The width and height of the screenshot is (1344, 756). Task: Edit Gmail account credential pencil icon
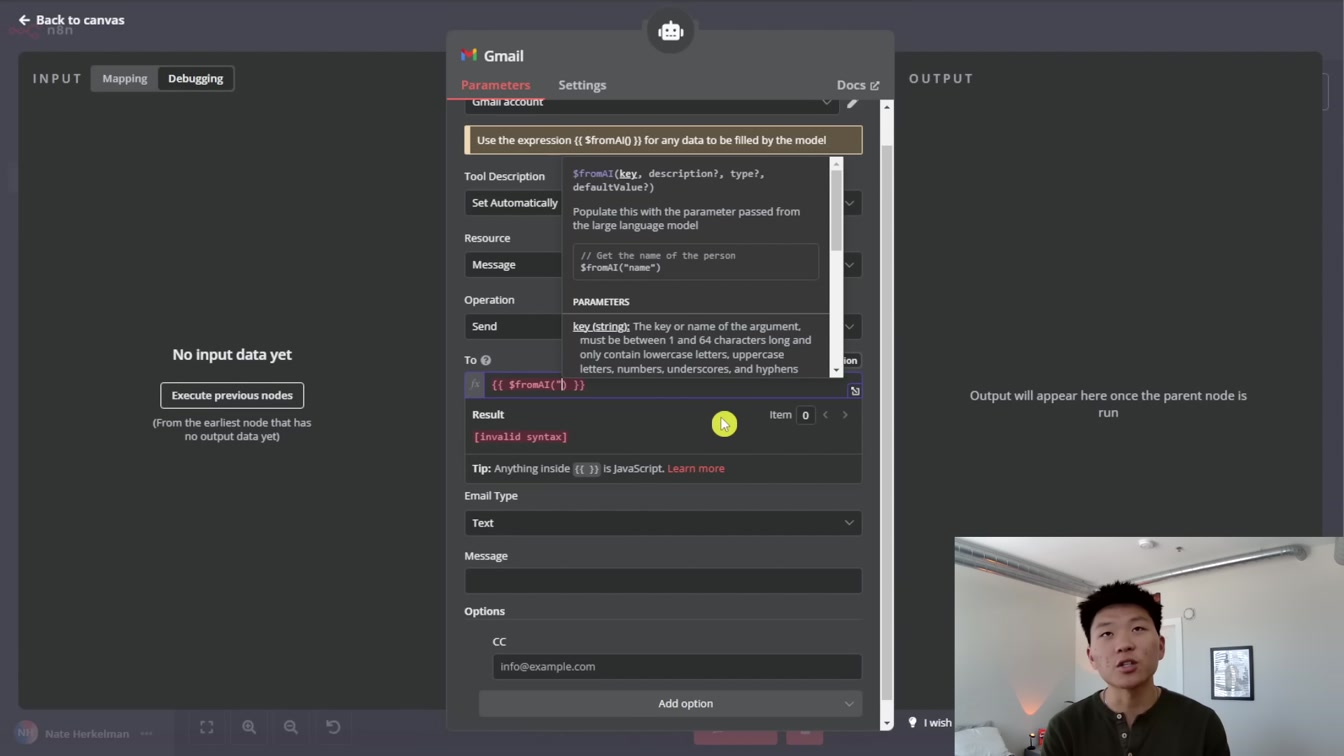[852, 102]
